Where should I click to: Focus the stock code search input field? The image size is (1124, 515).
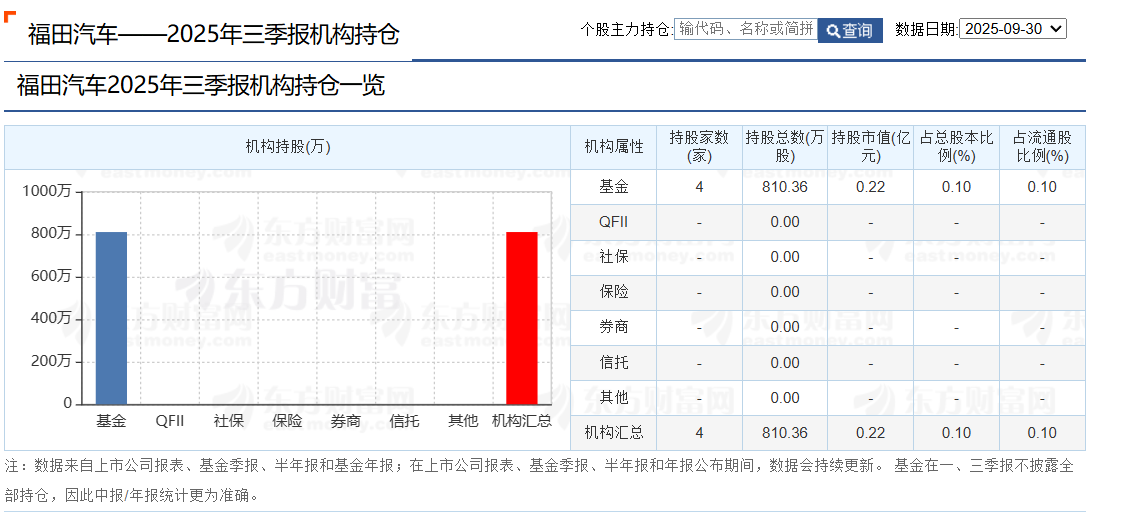click(746, 29)
